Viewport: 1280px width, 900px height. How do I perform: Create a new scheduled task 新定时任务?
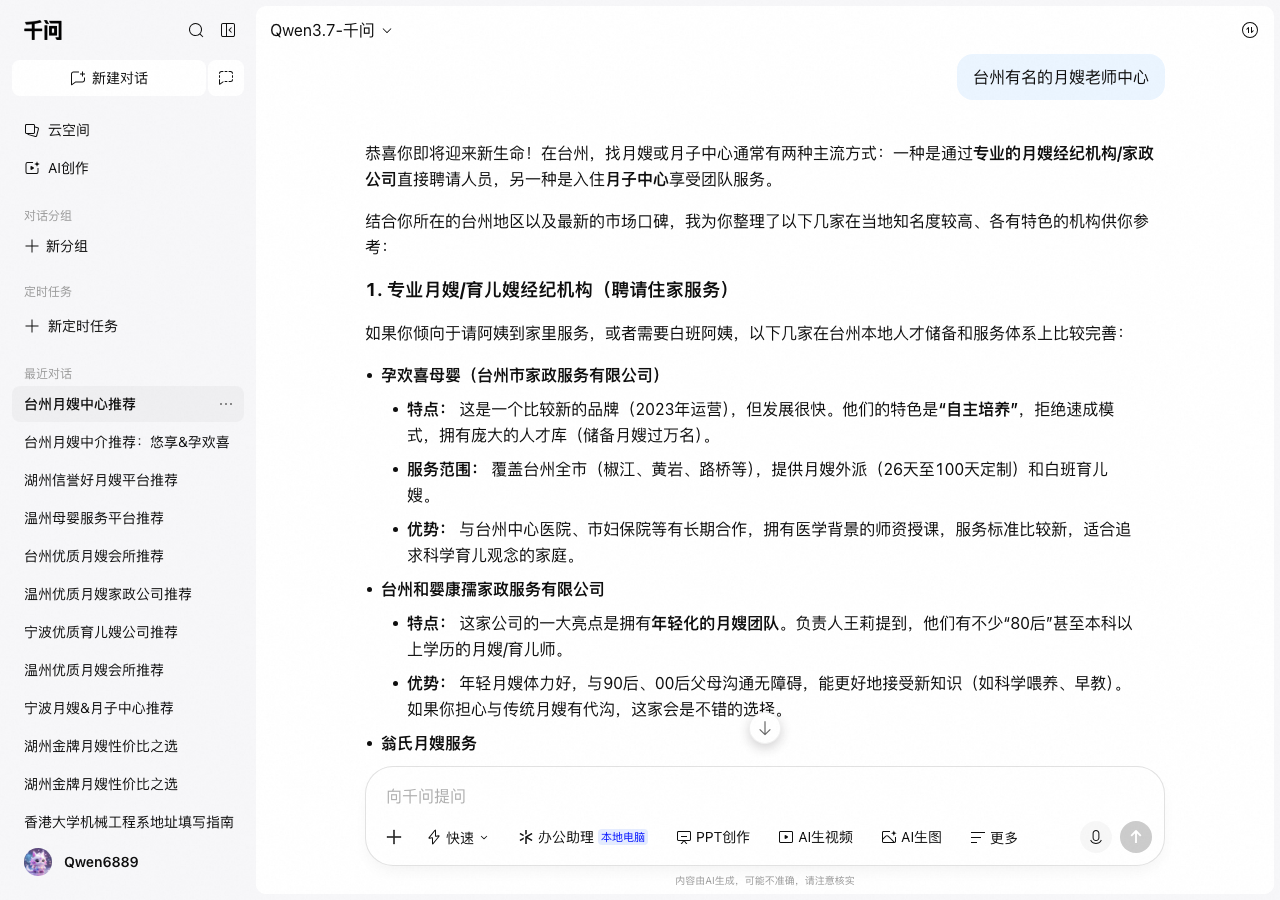71,326
